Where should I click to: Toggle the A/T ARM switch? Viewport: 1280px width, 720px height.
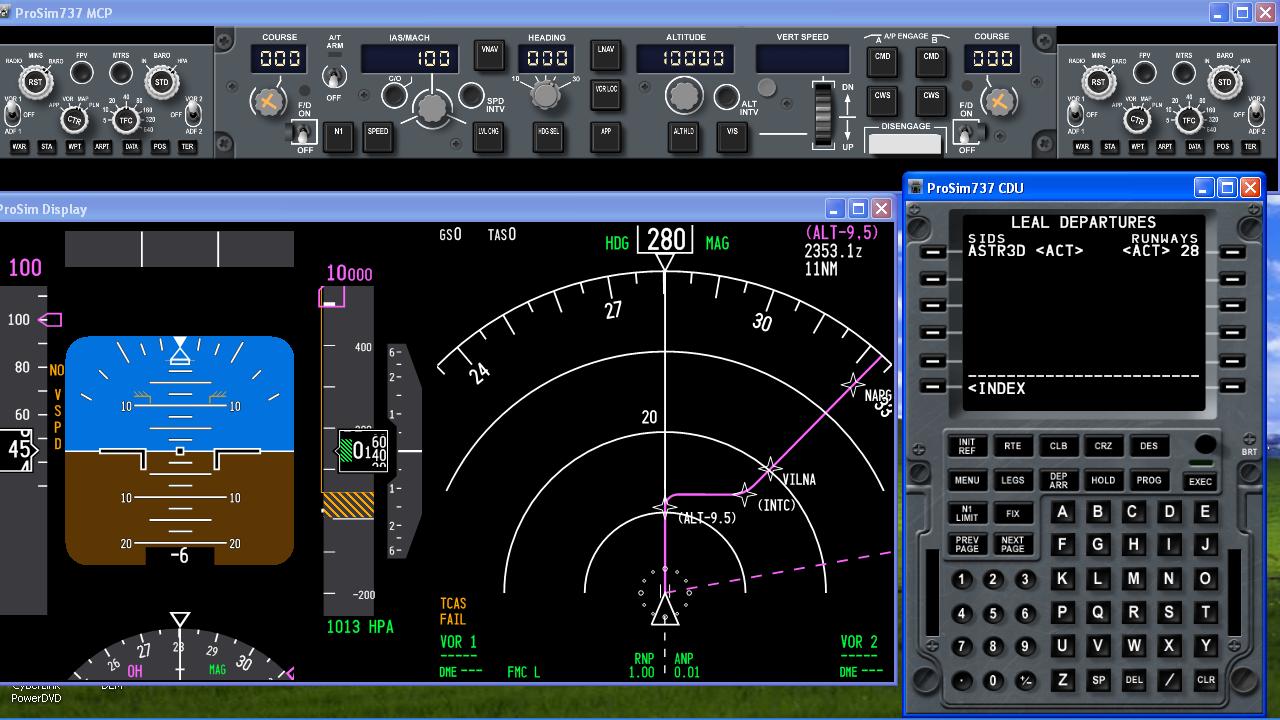pos(334,76)
